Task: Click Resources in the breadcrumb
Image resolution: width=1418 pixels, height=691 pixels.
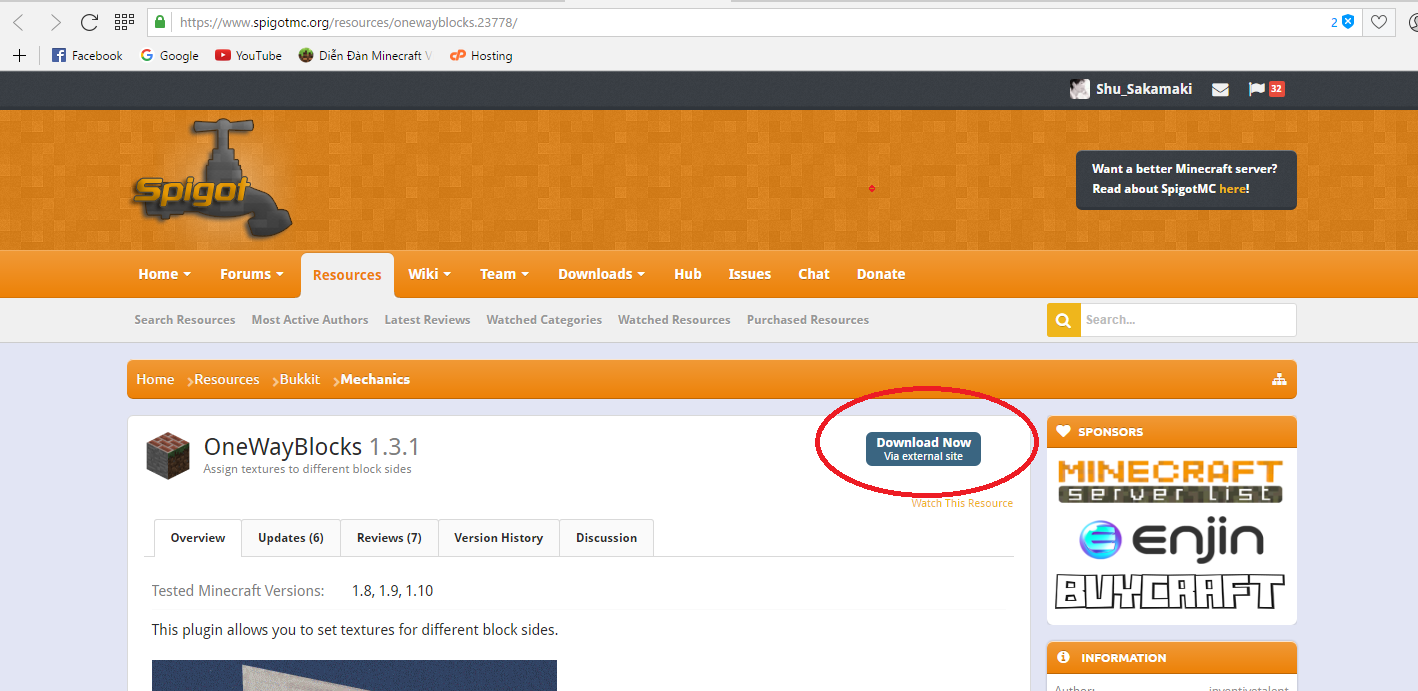Action: (x=227, y=379)
